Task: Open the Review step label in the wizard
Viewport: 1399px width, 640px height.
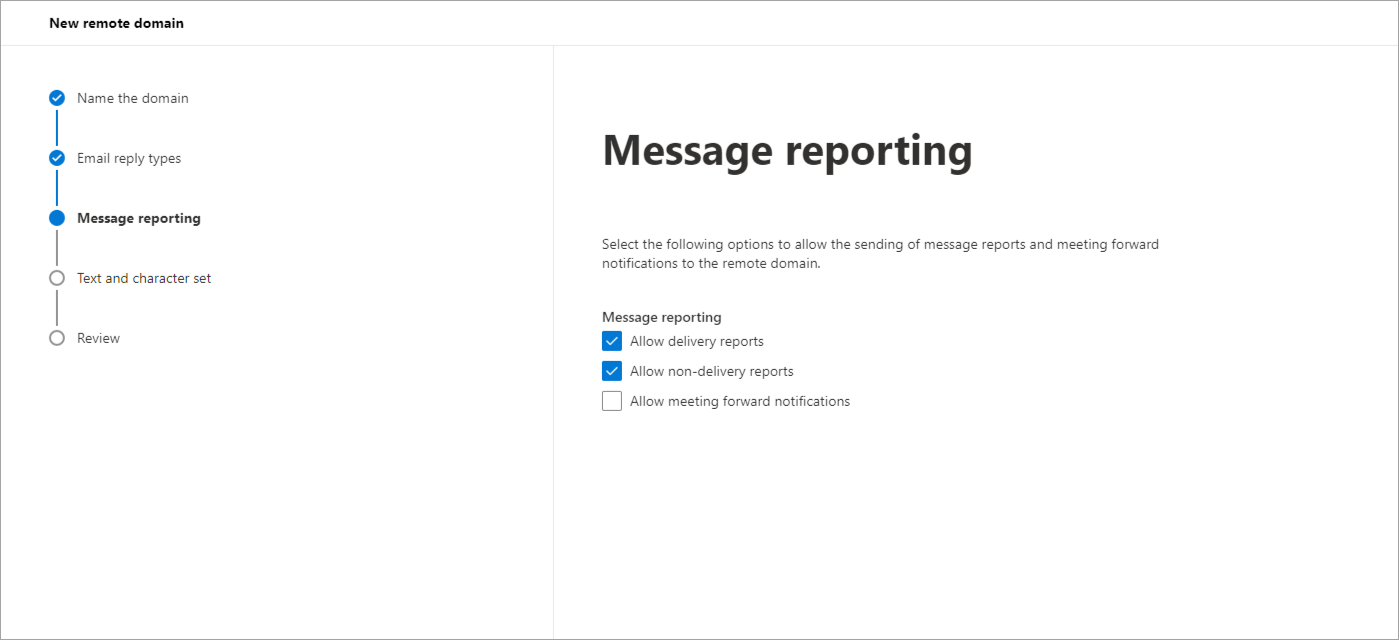Action: (x=98, y=338)
